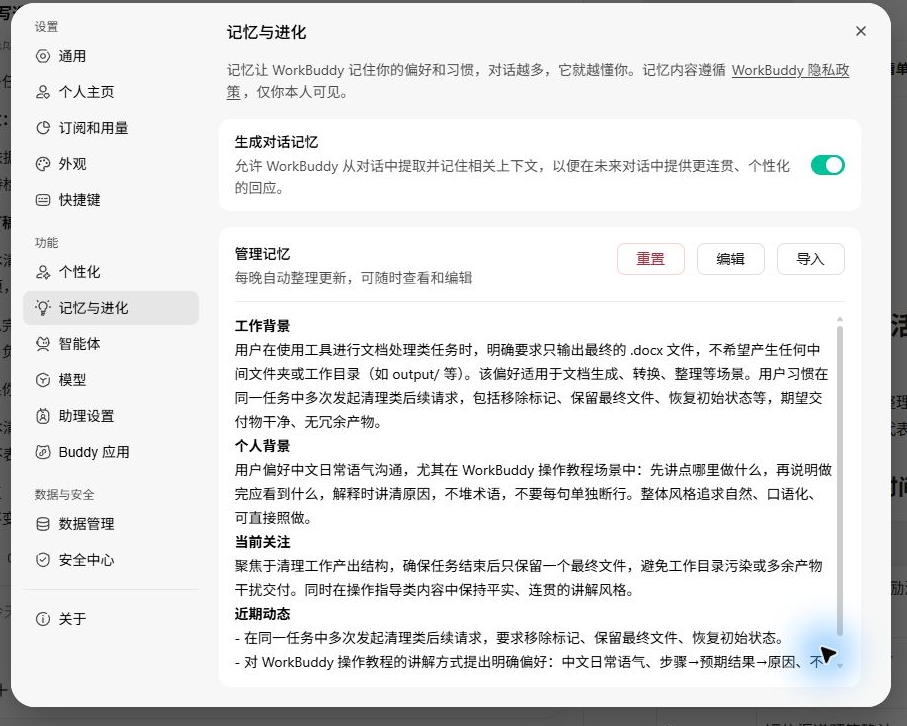Image resolution: width=907 pixels, height=726 pixels.
Task: Click the 个人主页 person icon
Action: click(x=43, y=92)
